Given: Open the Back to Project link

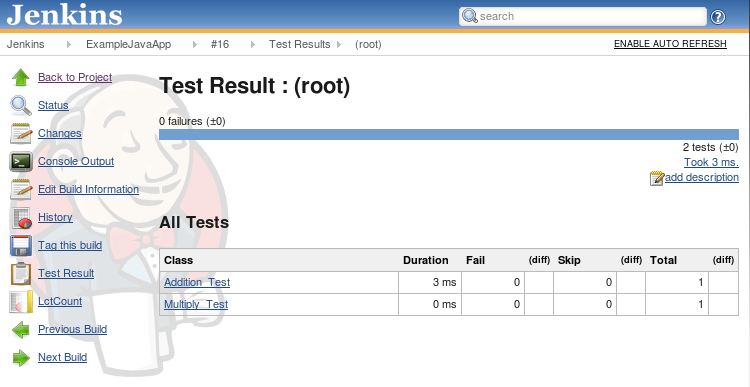Looking at the screenshot, I should [x=75, y=77].
